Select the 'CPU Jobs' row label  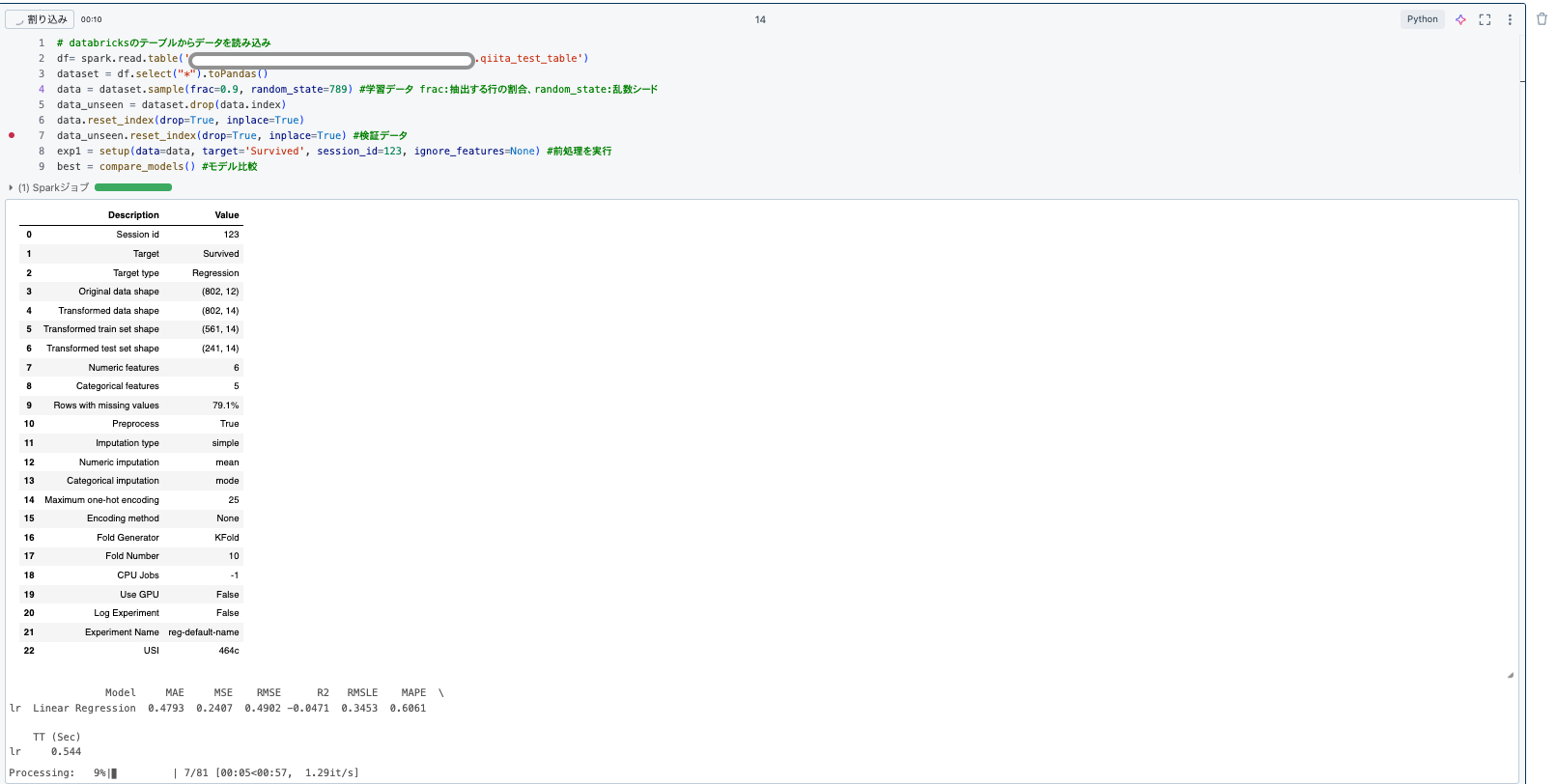[x=138, y=575]
